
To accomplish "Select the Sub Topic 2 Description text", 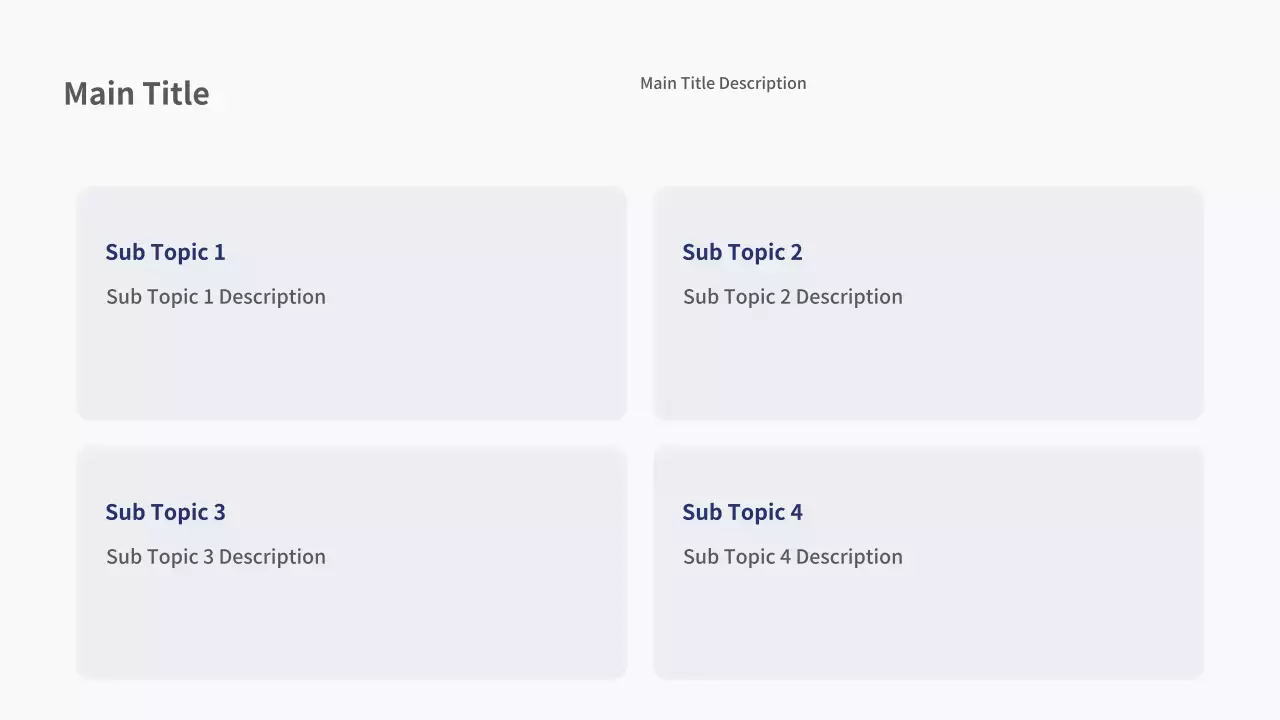I will (x=792, y=297).
